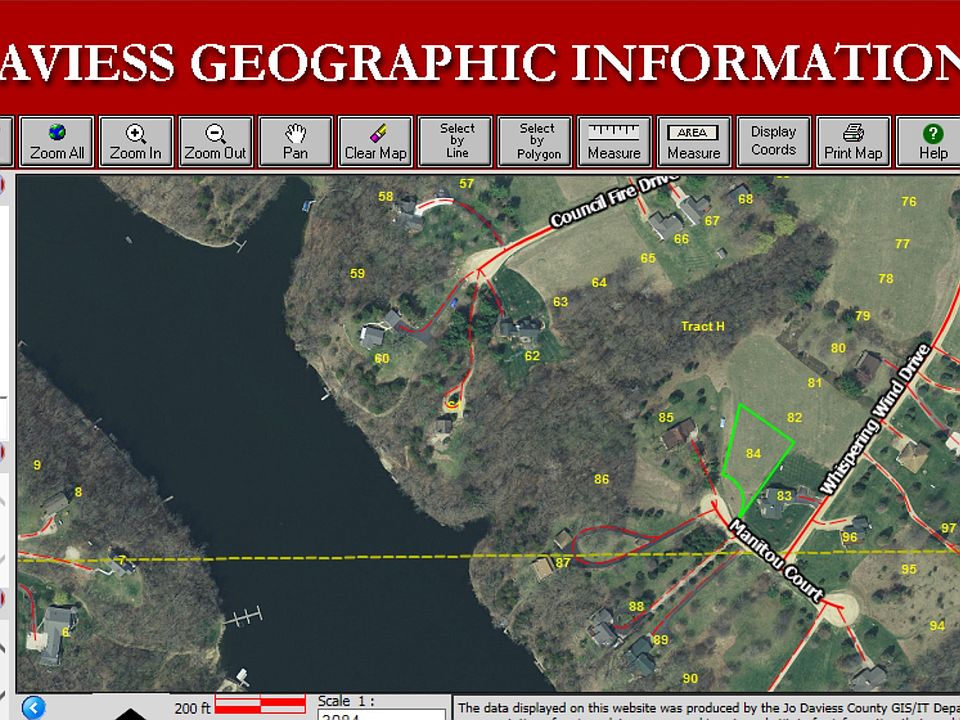Click the red 200 ft scale bar
Viewport: 960px width, 720px height.
click(x=260, y=704)
